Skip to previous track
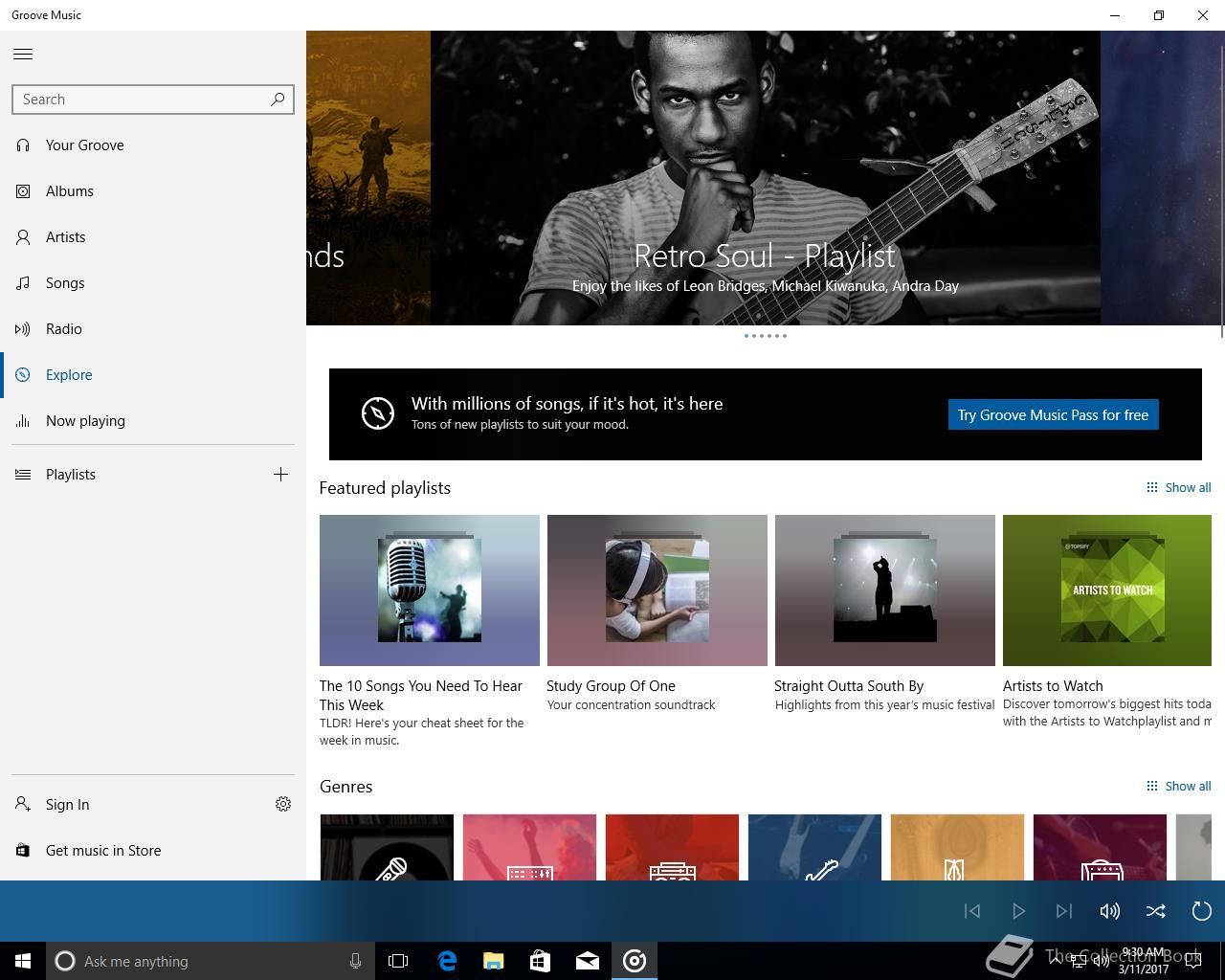 (972, 911)
